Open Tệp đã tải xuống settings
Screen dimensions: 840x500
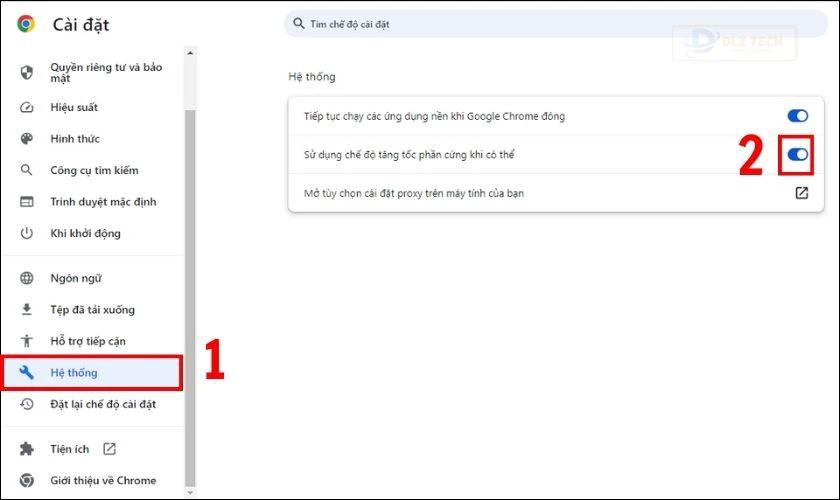coord(92,310)
